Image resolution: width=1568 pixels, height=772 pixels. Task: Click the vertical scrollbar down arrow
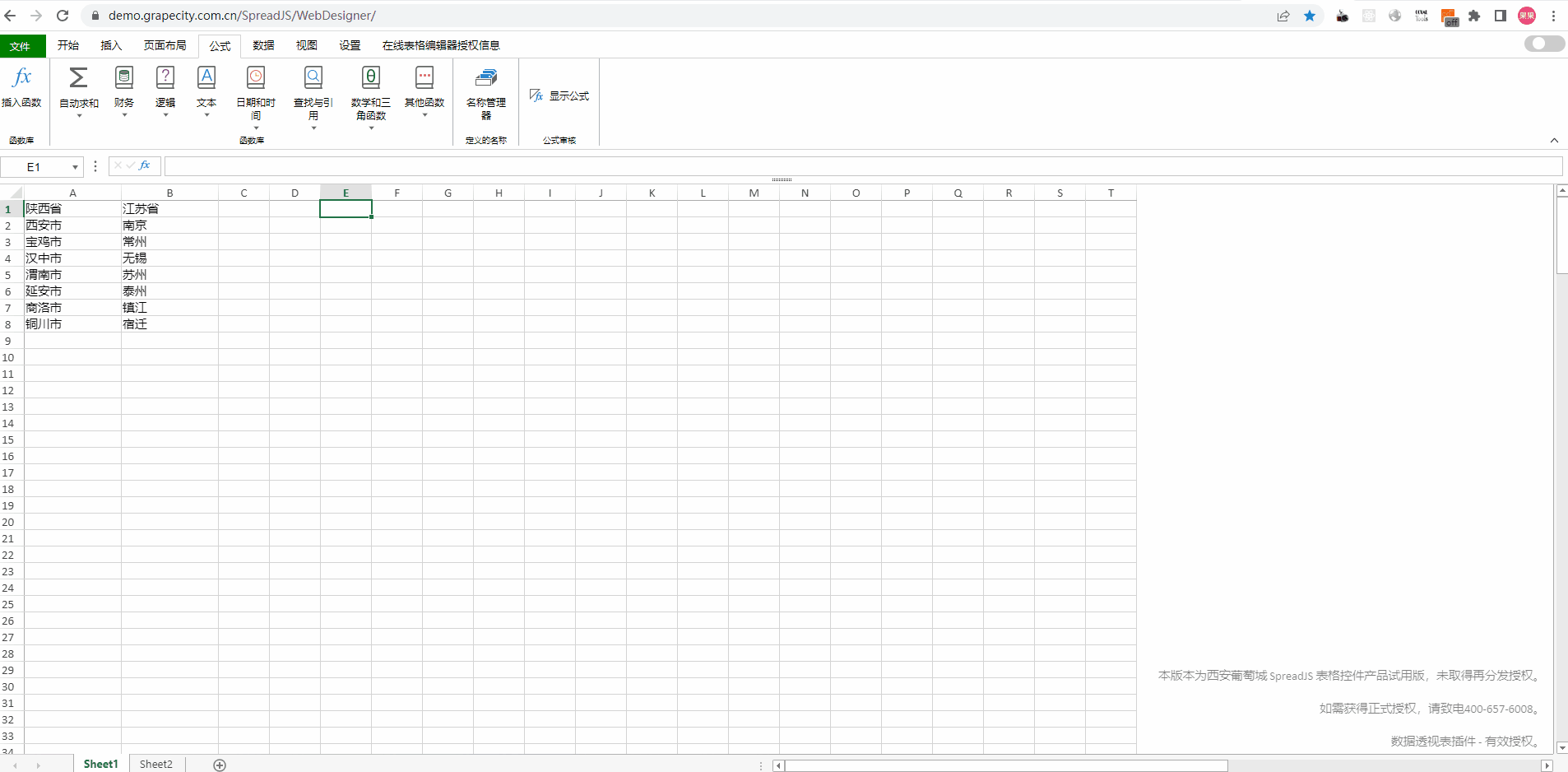1562,747
